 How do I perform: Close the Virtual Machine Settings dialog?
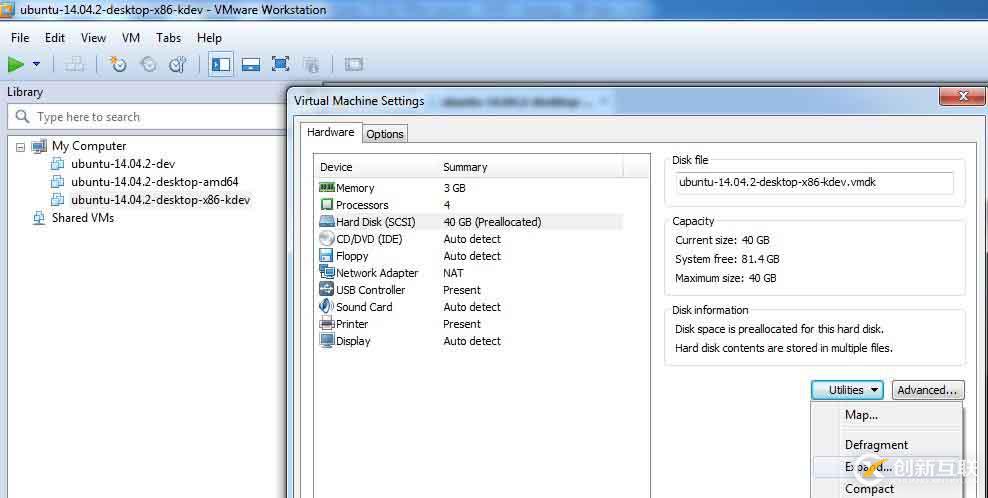[x=962, y=96]
